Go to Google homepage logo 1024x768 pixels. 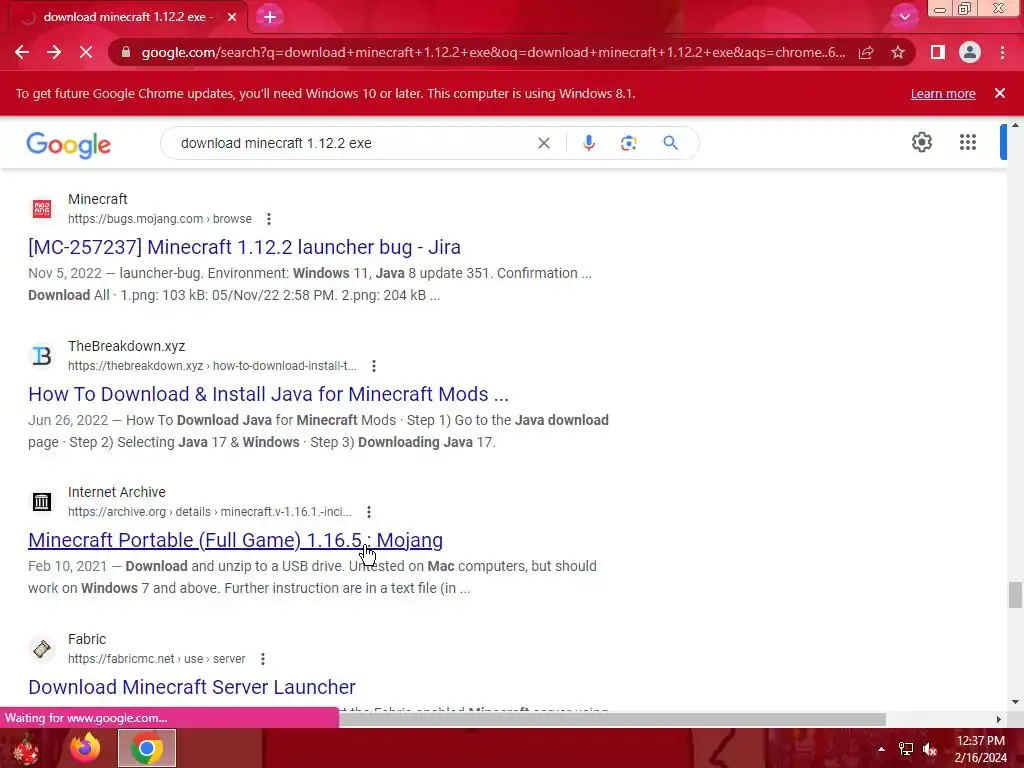point(69,144)
